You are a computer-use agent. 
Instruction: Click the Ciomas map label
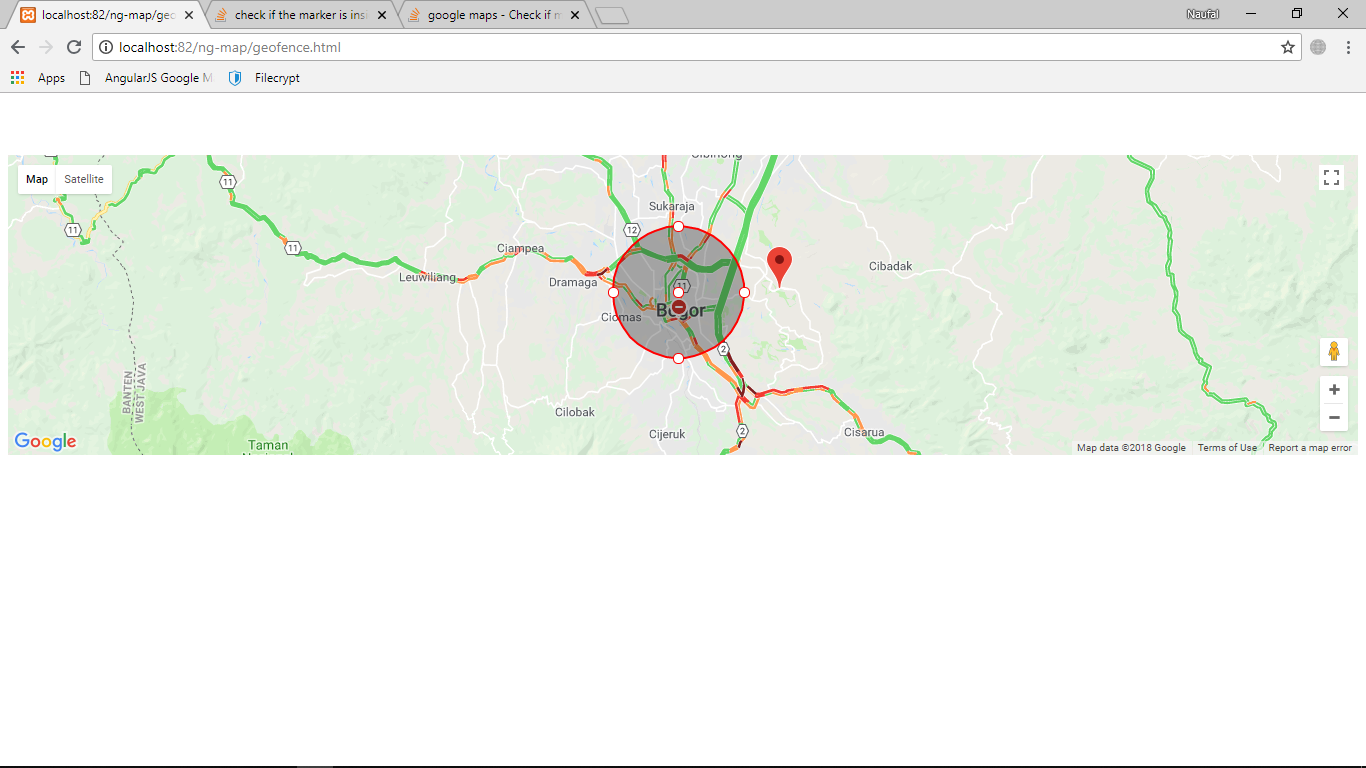point(621,317)
